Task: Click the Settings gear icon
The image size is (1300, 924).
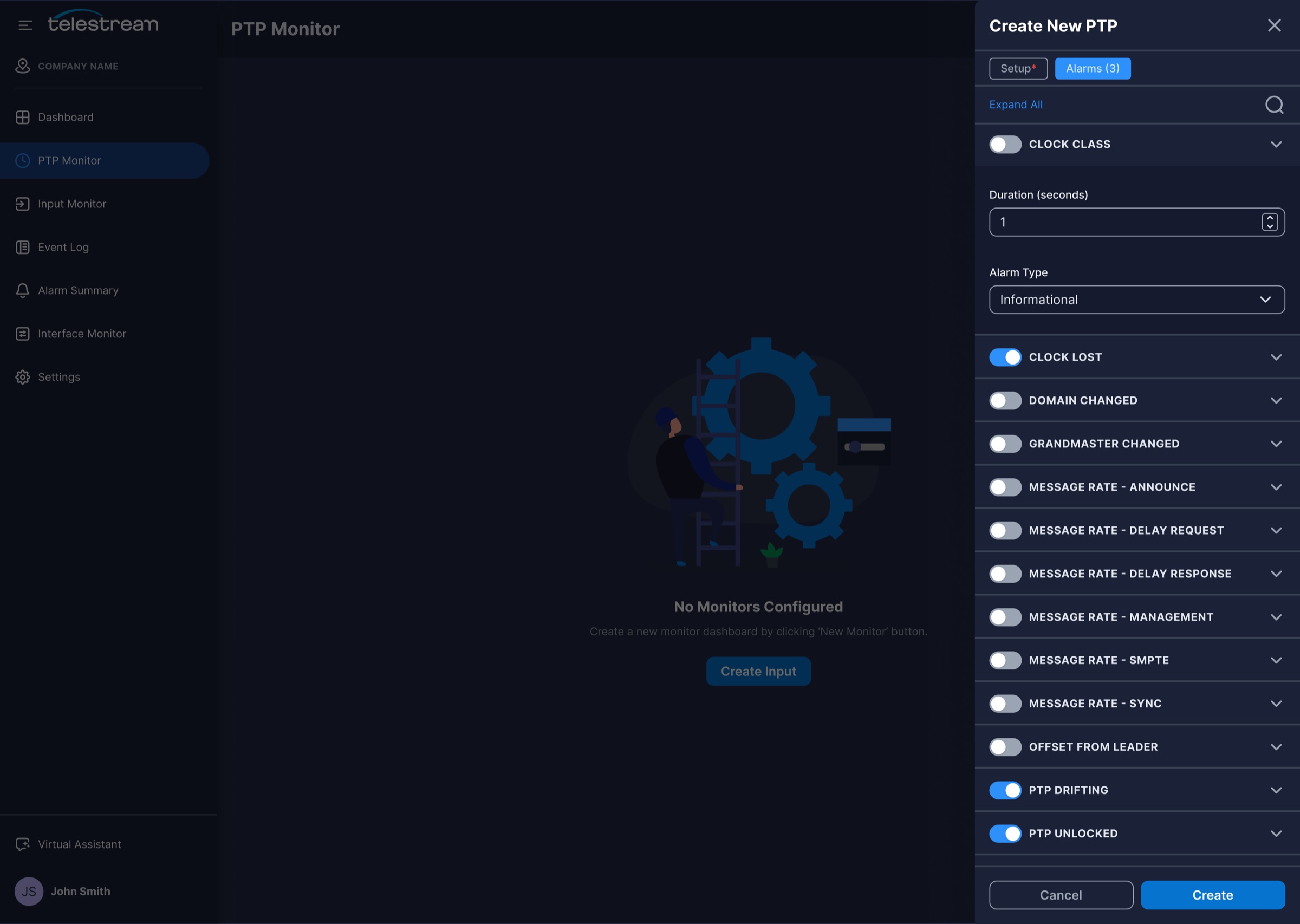Action: pyautogui.click(x=23, y=376)
